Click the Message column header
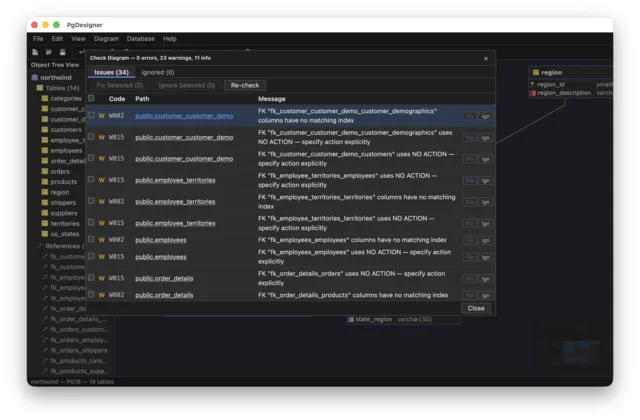 click(x=272, y=99)
